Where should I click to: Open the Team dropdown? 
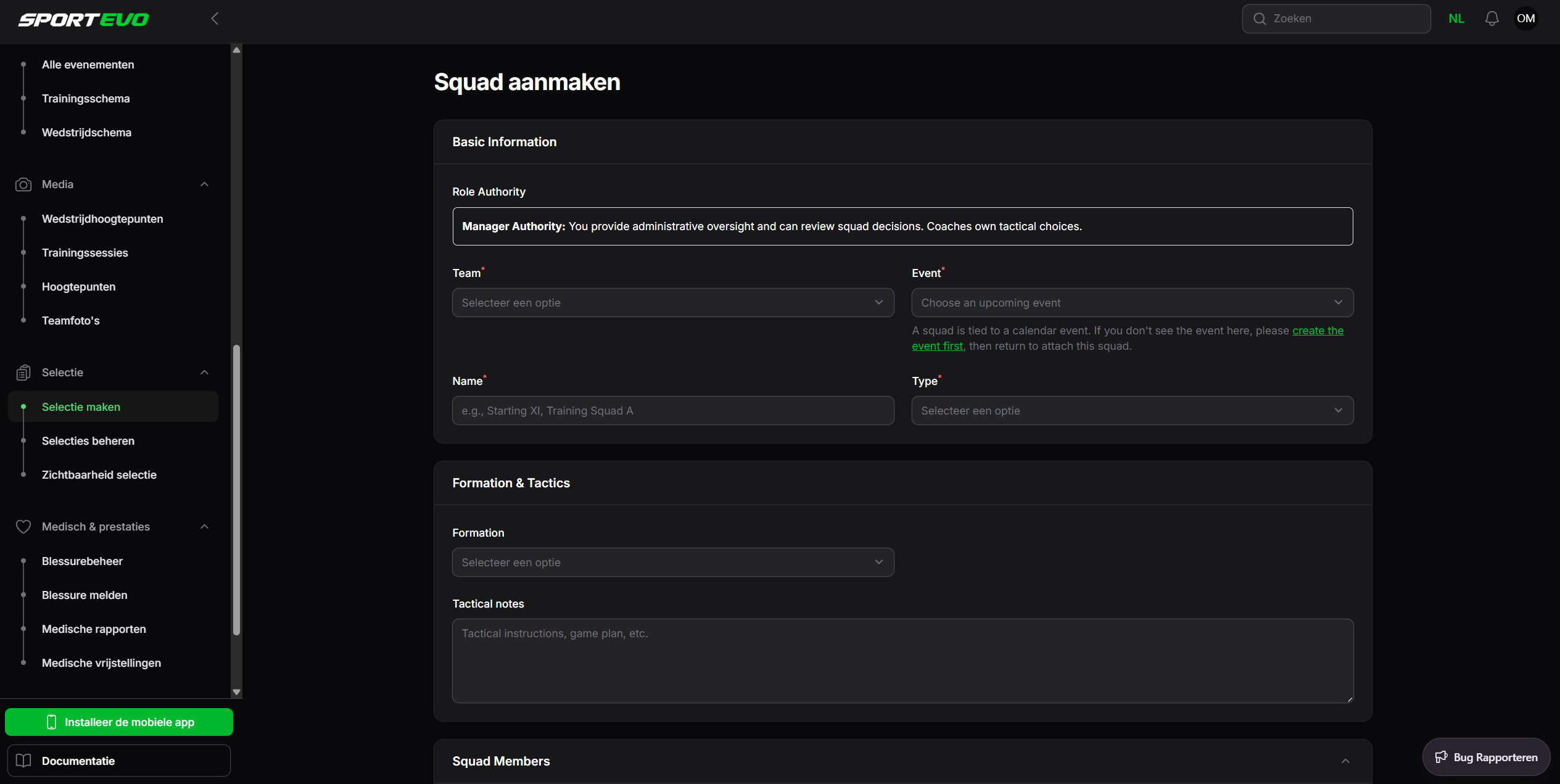[672, 303]
